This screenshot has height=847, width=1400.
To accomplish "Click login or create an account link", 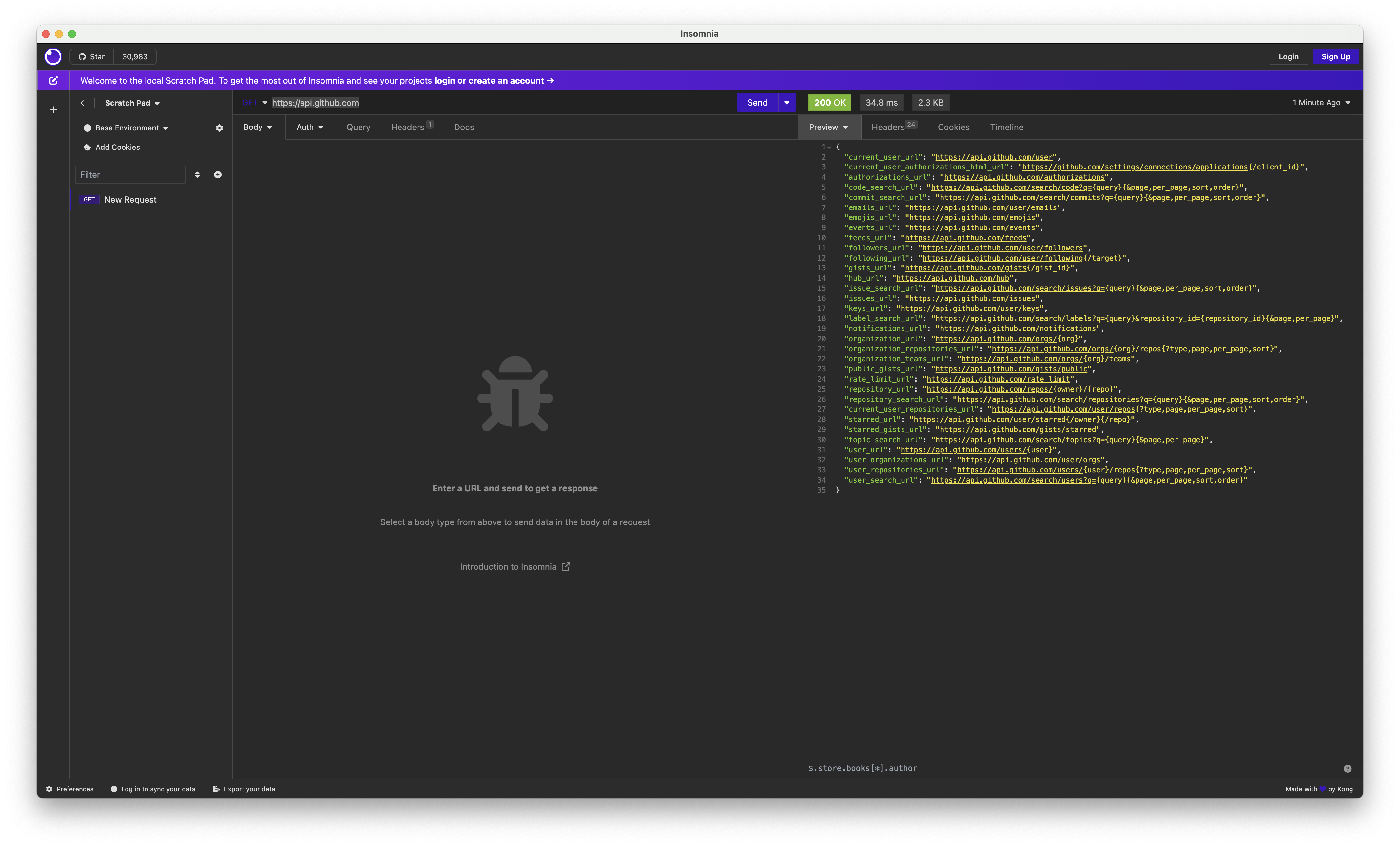I will (x=494, y=81).
